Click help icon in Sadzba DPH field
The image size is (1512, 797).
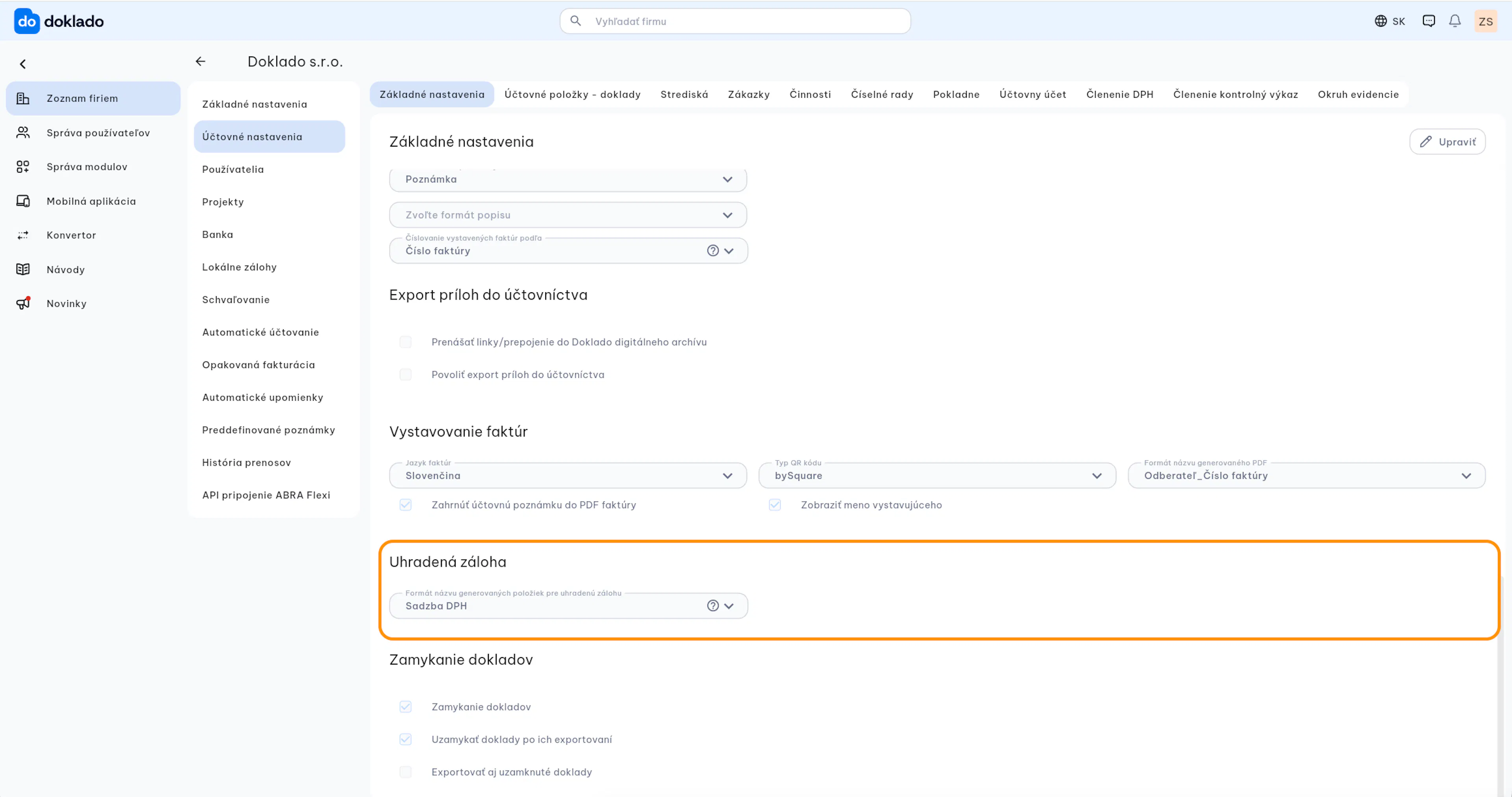click(x=713, y=606)
